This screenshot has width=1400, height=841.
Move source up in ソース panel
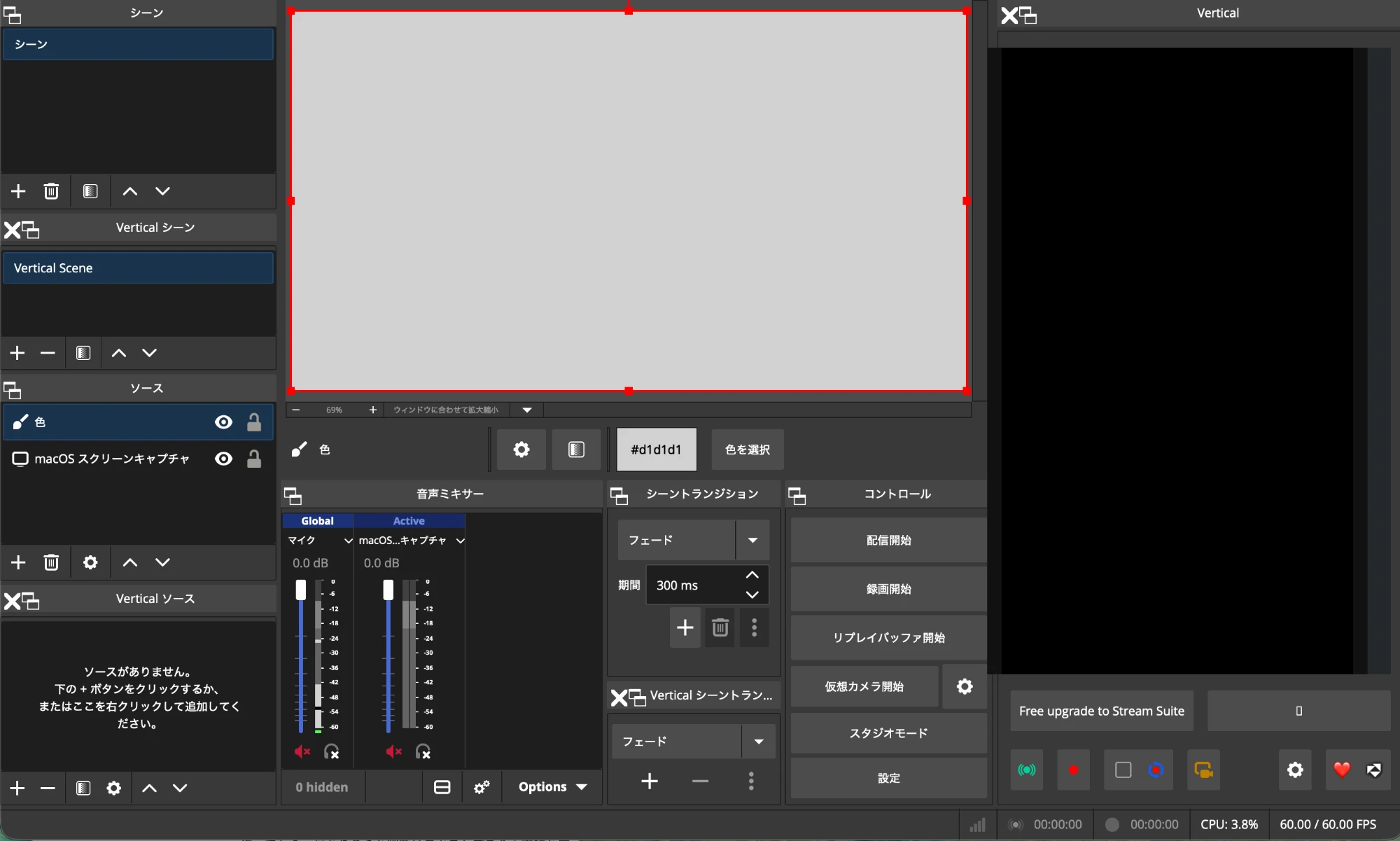tap(130, 562)
